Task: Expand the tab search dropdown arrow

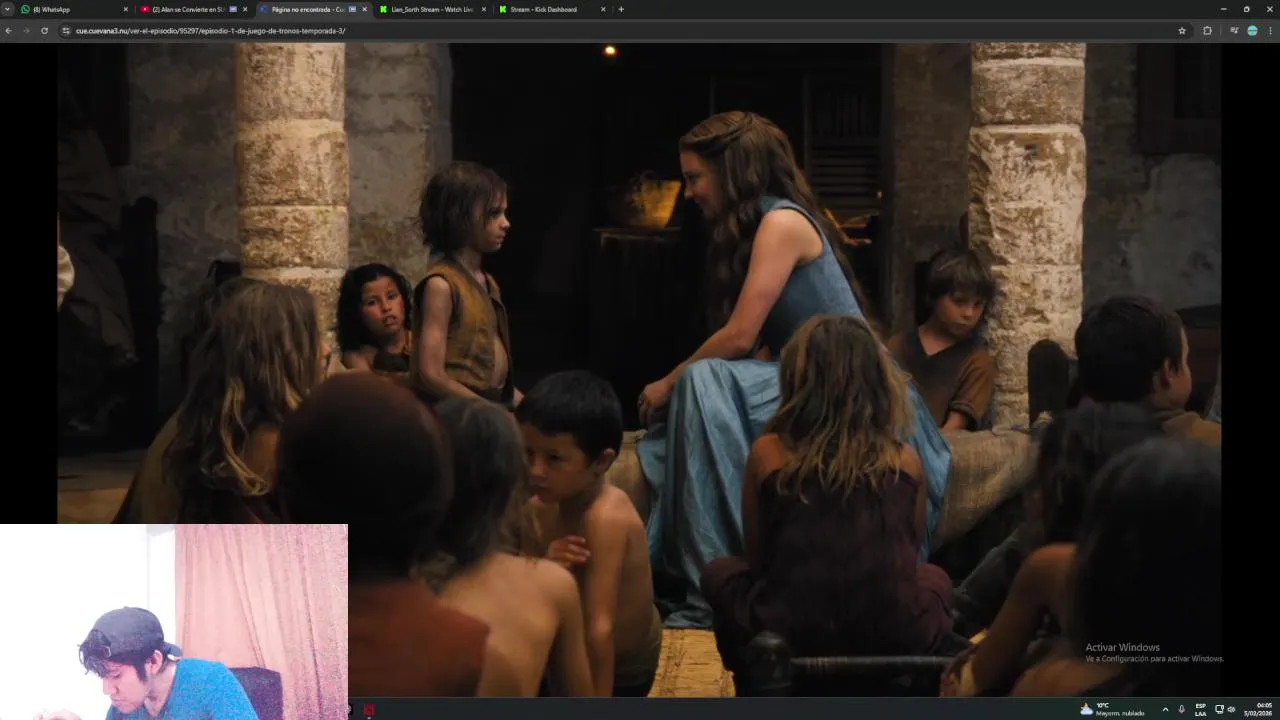Action: [8, 9]
